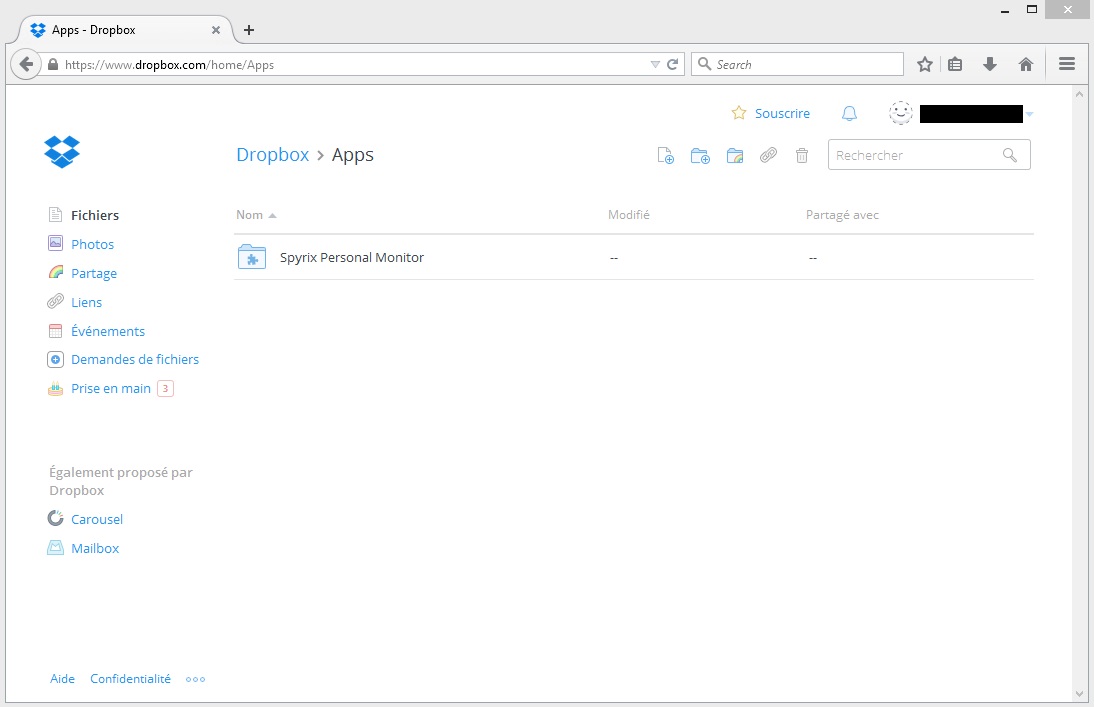Open browser downloads arrow
This screenshot has width=1094, height=707.
[989, 64]
